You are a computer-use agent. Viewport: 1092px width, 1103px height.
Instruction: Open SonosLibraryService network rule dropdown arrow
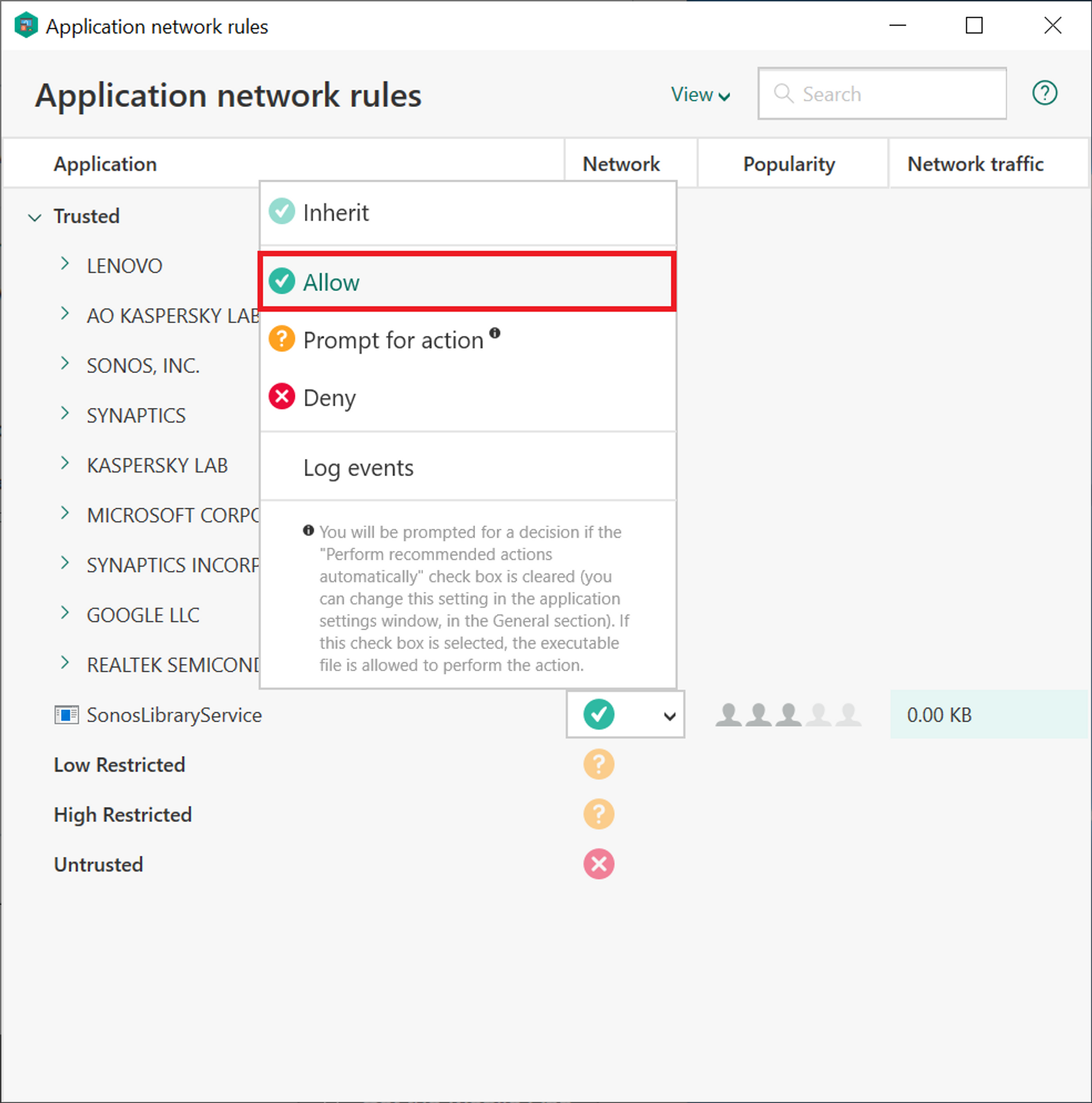click(669, 715)
